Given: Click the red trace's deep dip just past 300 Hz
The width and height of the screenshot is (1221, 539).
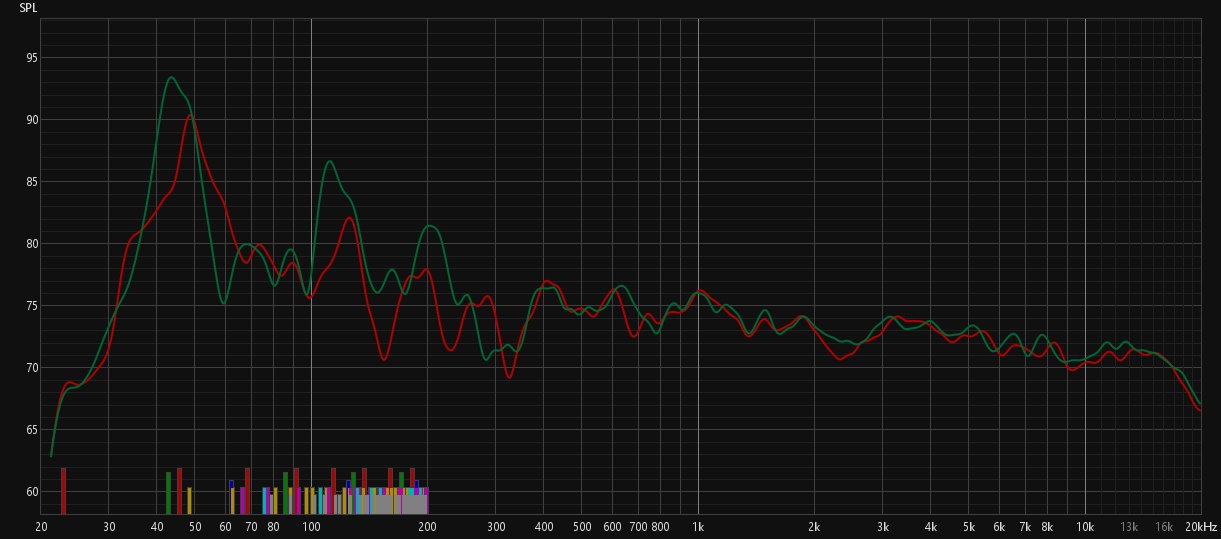Looking at the screenshot, I should pyautogui.click(x=509, y=377).
